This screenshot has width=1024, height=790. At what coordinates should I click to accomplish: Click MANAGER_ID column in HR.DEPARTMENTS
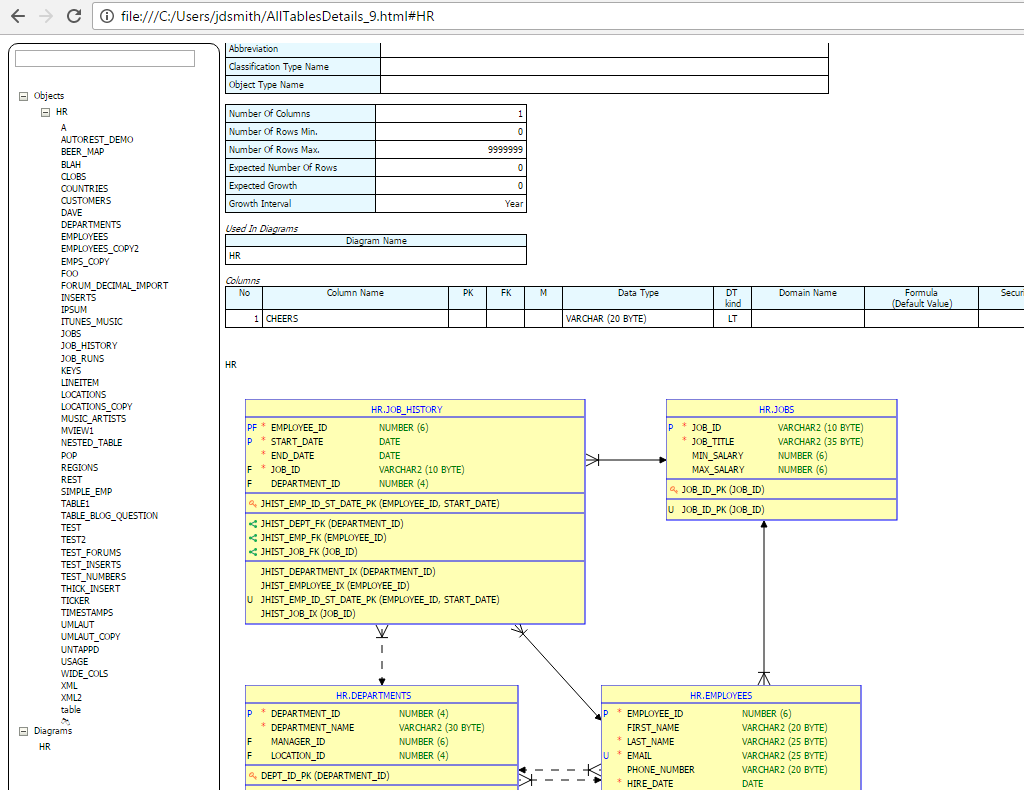(x=298, y=742)
